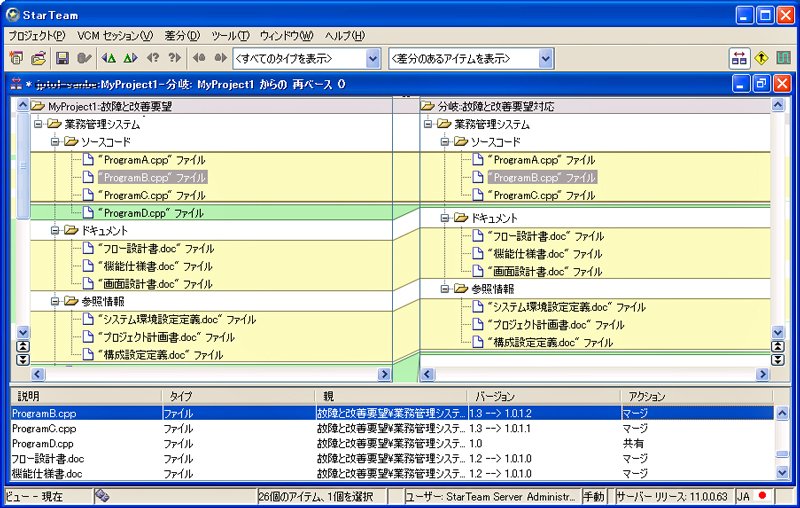Collapse 参照情報 node in left tree
This screenshot has width=800, height=508.
tap(55, 301)
